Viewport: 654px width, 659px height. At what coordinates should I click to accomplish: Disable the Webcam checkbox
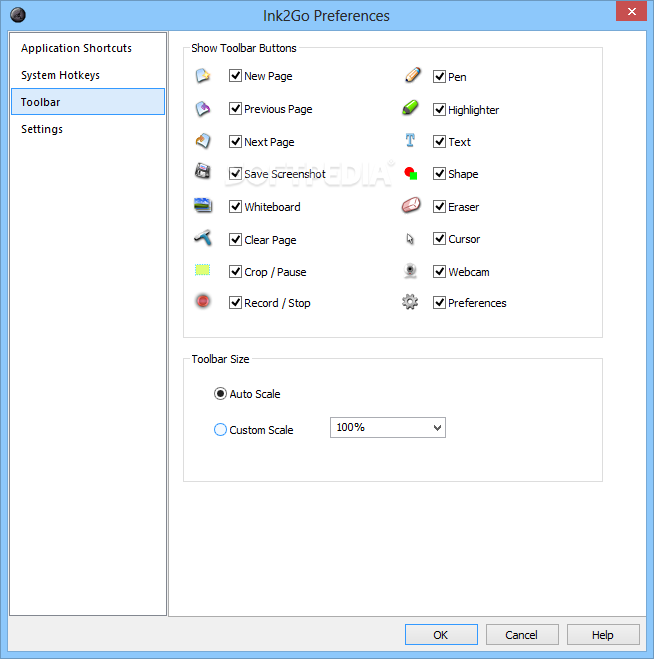click(x=439, y=272)
